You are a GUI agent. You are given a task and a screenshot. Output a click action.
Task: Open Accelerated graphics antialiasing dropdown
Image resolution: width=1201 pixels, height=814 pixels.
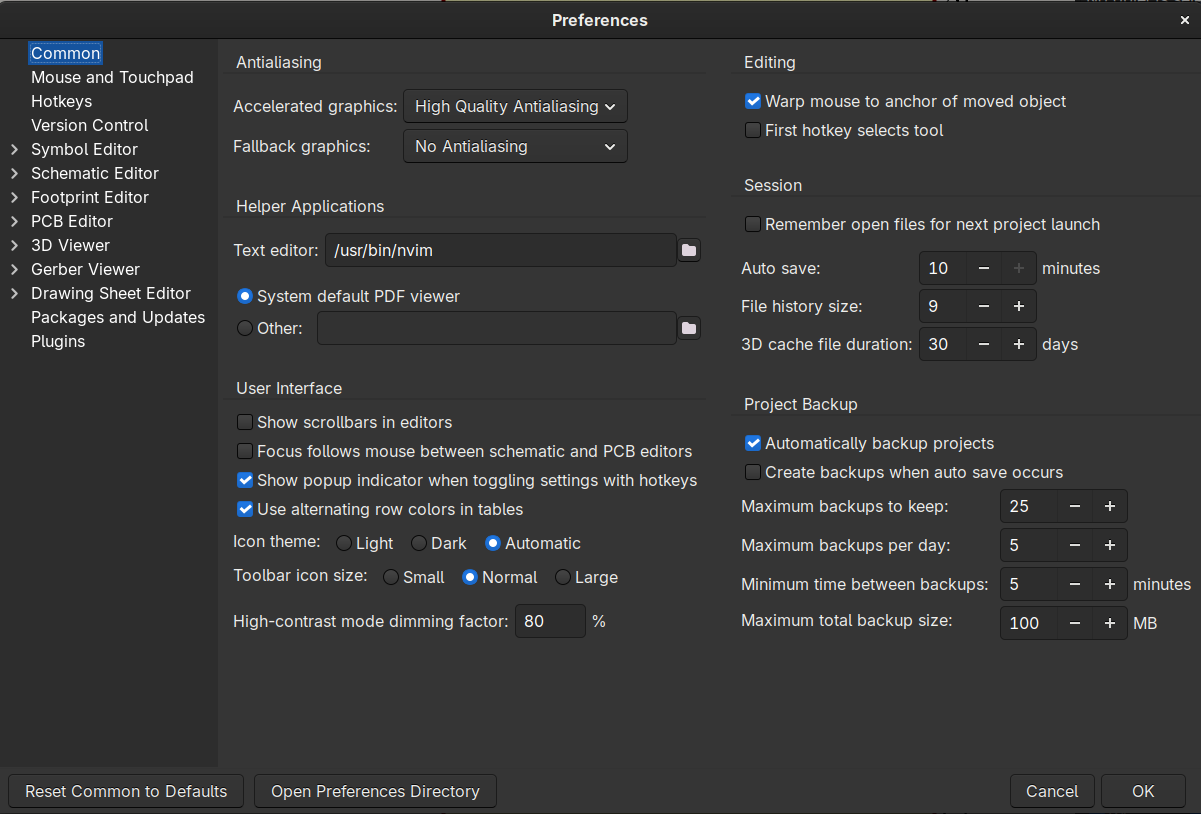pyautogui.click(x=515, y=106)
